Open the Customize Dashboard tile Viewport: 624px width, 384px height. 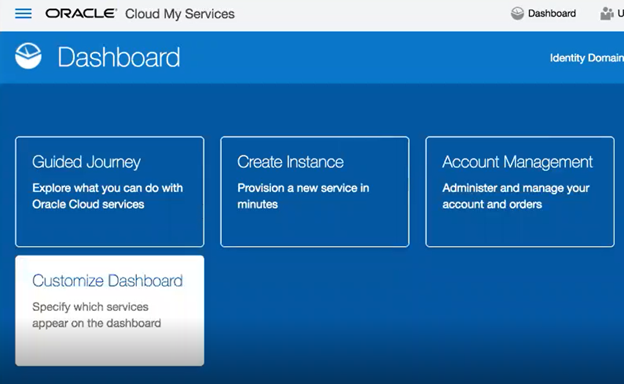[x=110, y=311]
